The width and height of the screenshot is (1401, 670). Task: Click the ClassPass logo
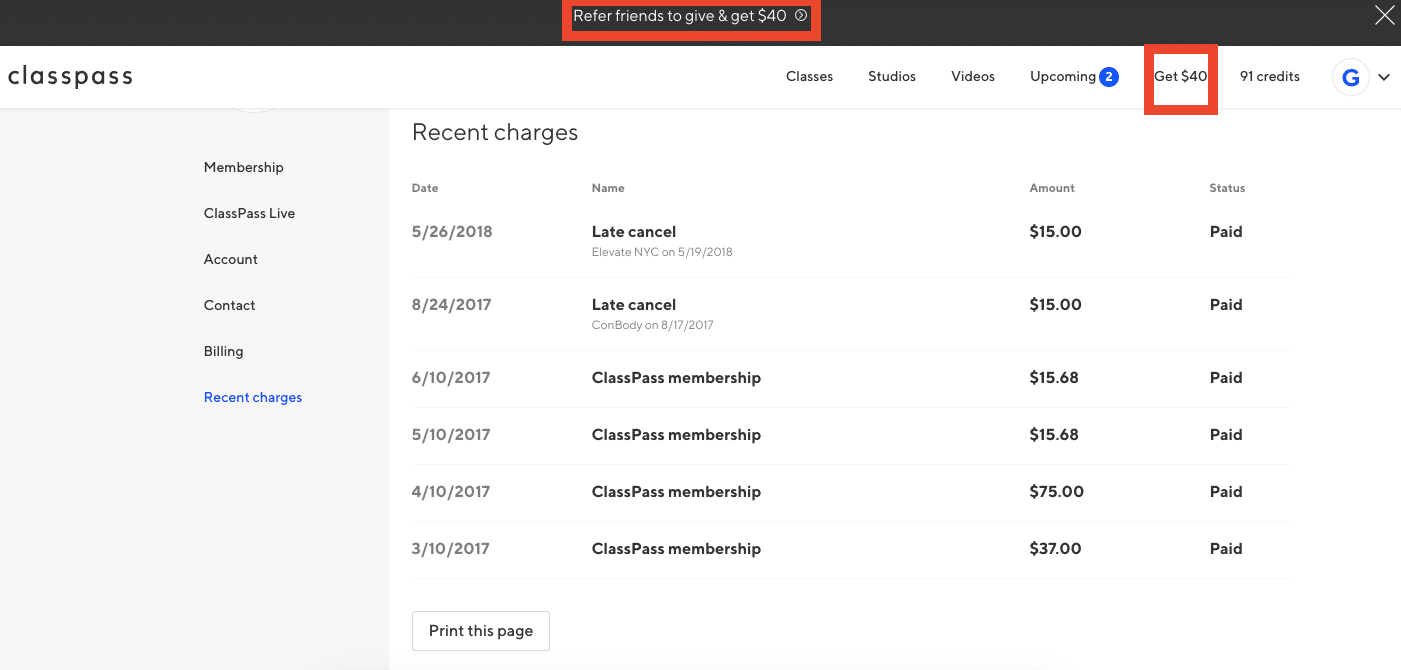70,77
